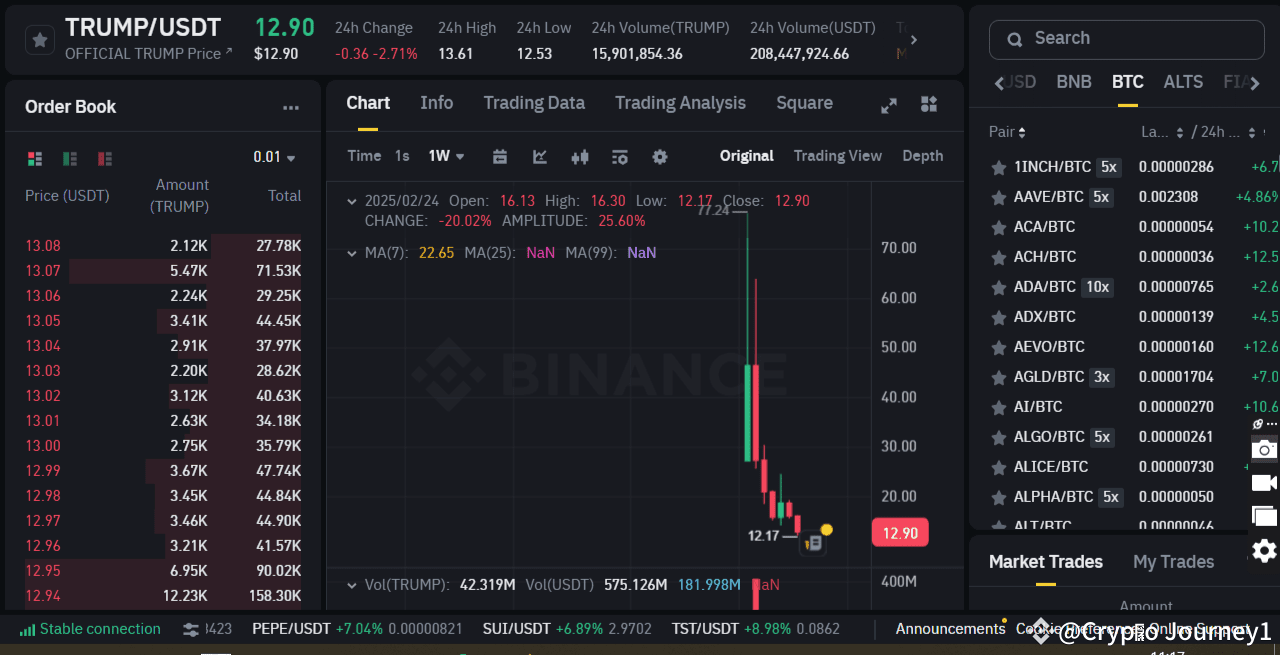Favorite the AAVE/BTC pair star
The image size is (1280, 655).
click(998, 197)
